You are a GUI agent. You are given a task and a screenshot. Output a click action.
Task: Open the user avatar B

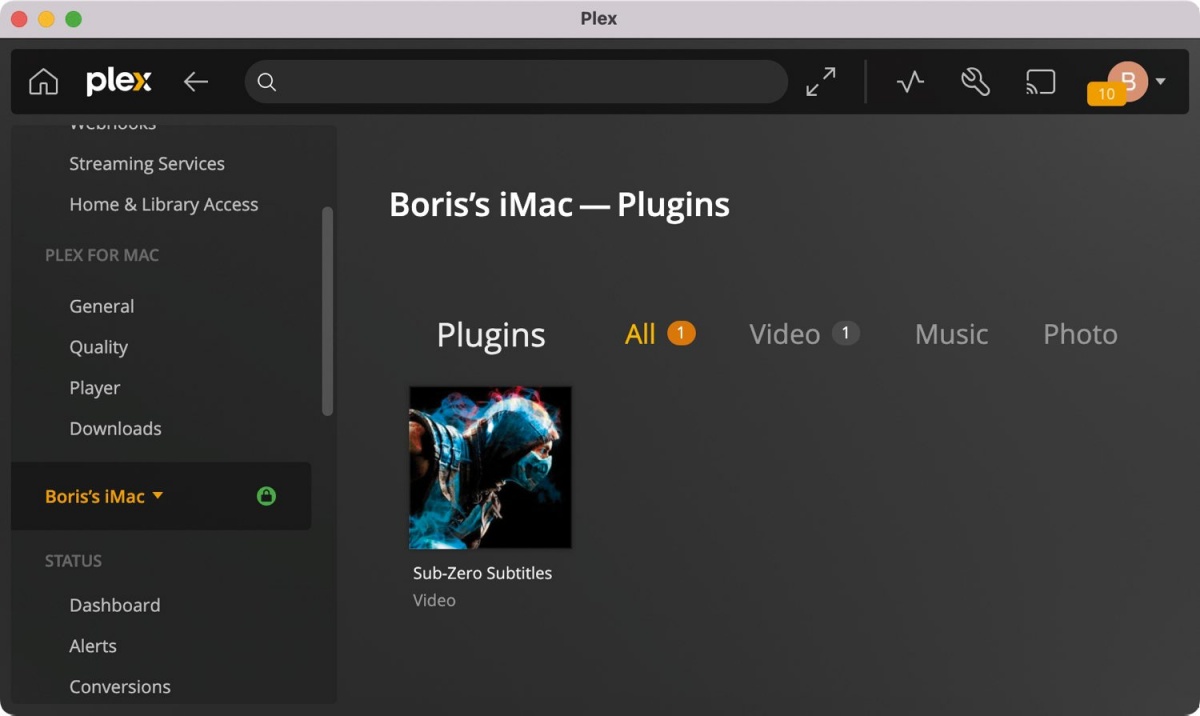(1128, 80)
